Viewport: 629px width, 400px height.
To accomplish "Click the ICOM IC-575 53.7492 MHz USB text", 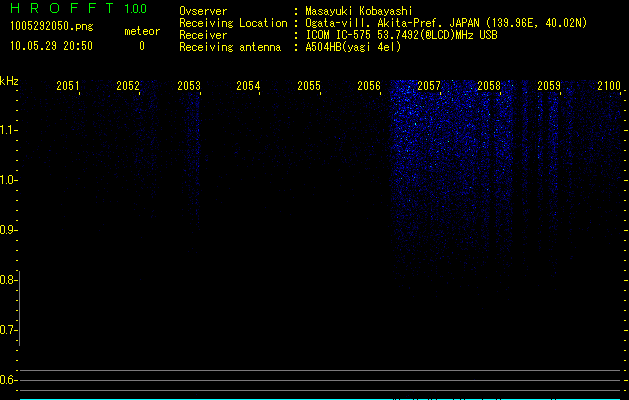I will 402,35.
